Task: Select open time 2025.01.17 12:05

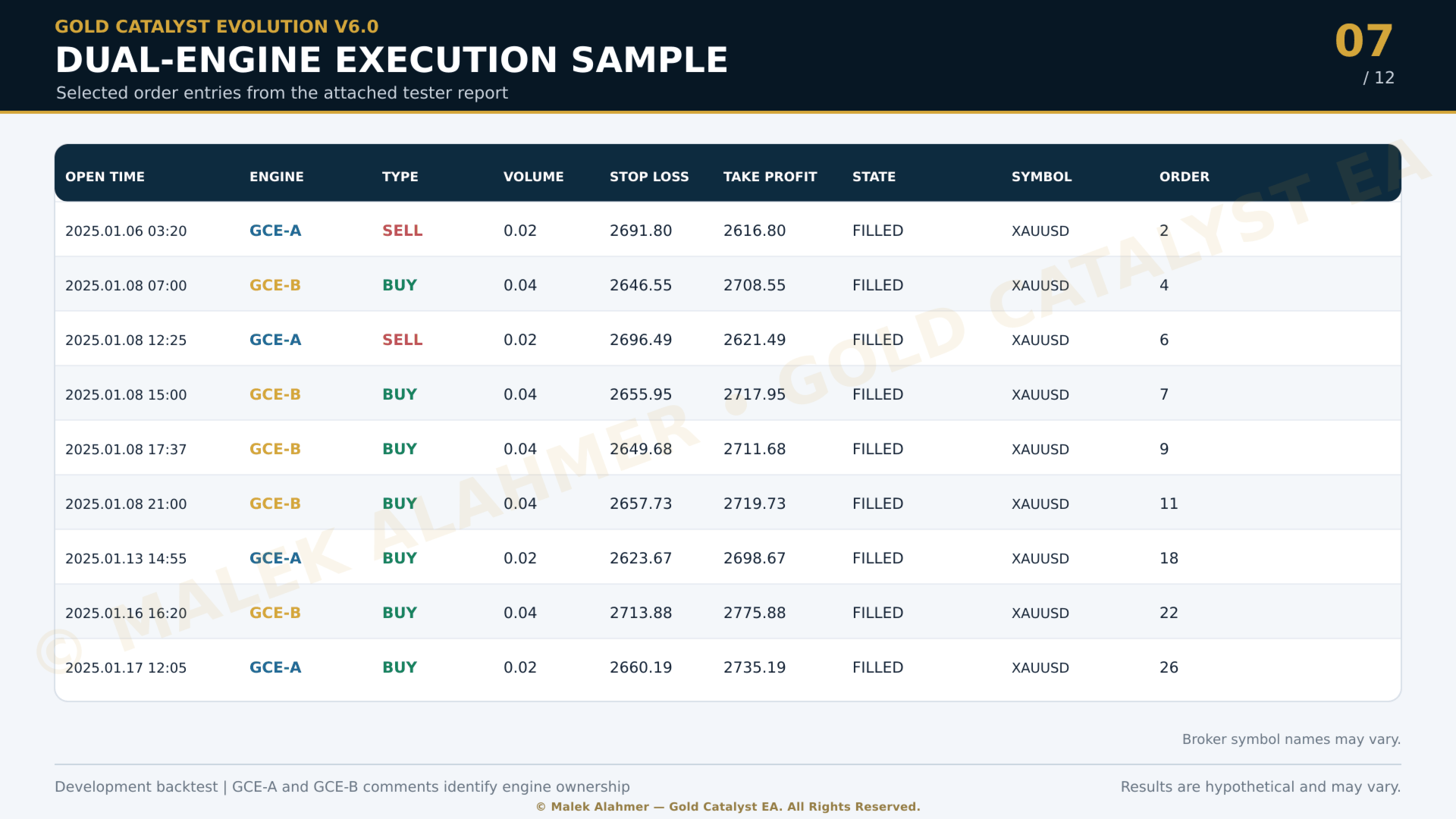Action: tap(126, 668)
